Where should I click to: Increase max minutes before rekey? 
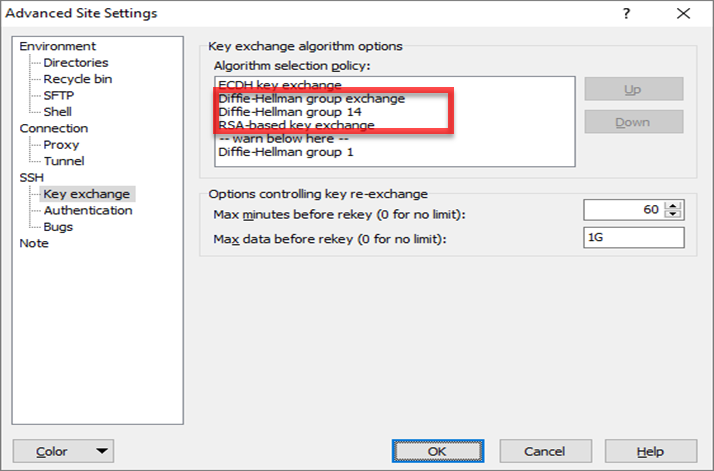click(673, 205)
